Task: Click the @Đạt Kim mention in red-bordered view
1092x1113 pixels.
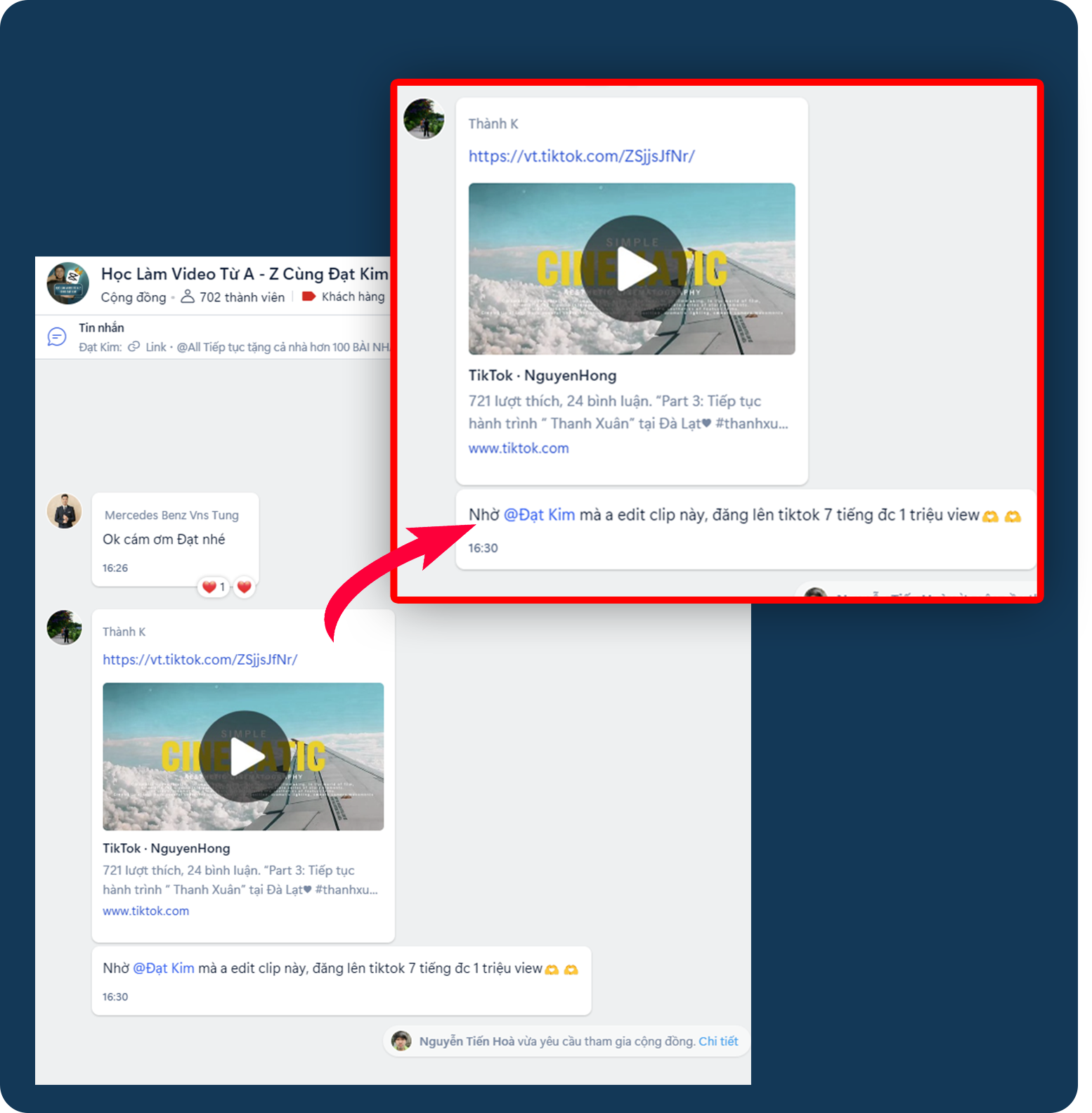Action: [x=539, y=515]
